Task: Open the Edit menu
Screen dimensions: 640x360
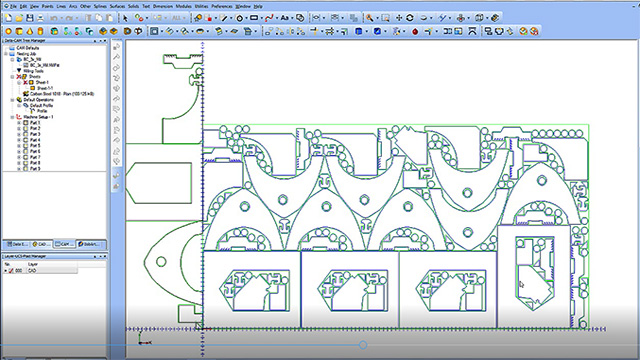Action: tap(23, 7)
